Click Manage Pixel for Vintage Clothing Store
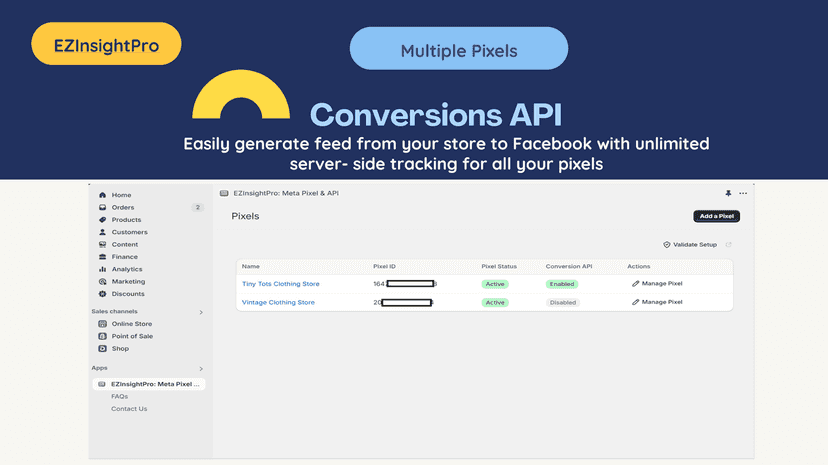828x466 pixels. (x=662, y=302)
